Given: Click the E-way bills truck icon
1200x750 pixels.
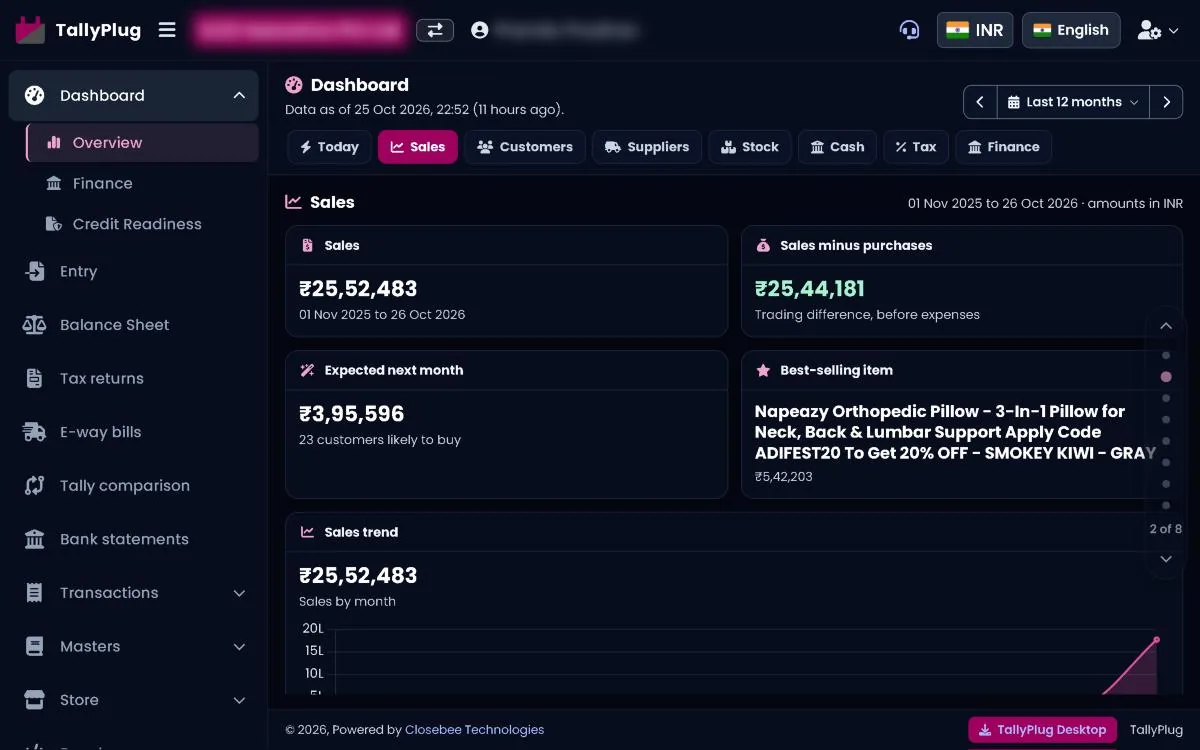Looking at the screenshot, I should [x=35, y=432].
